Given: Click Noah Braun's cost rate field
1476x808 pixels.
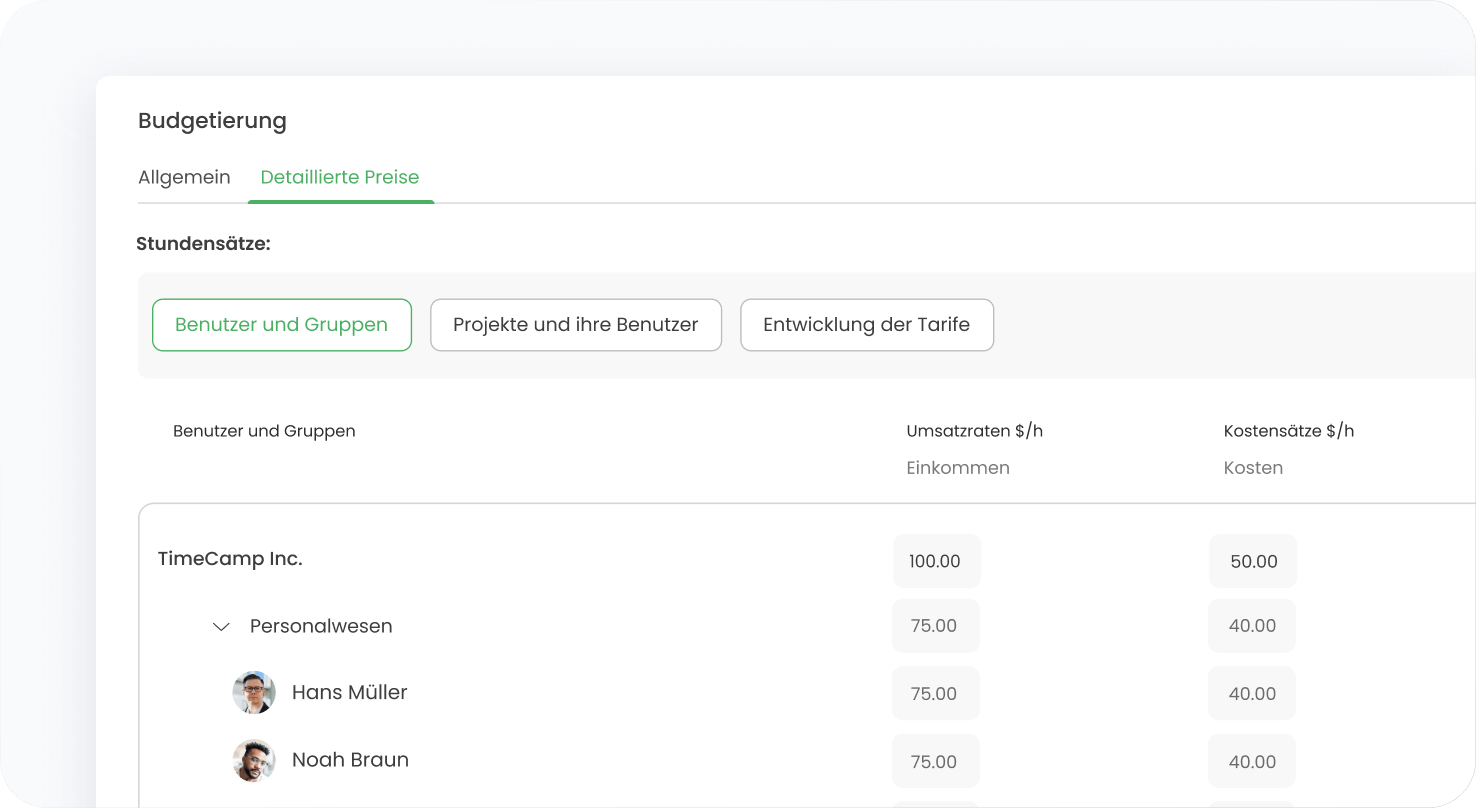Looking at the screenshot, I should coord(1252,761).
